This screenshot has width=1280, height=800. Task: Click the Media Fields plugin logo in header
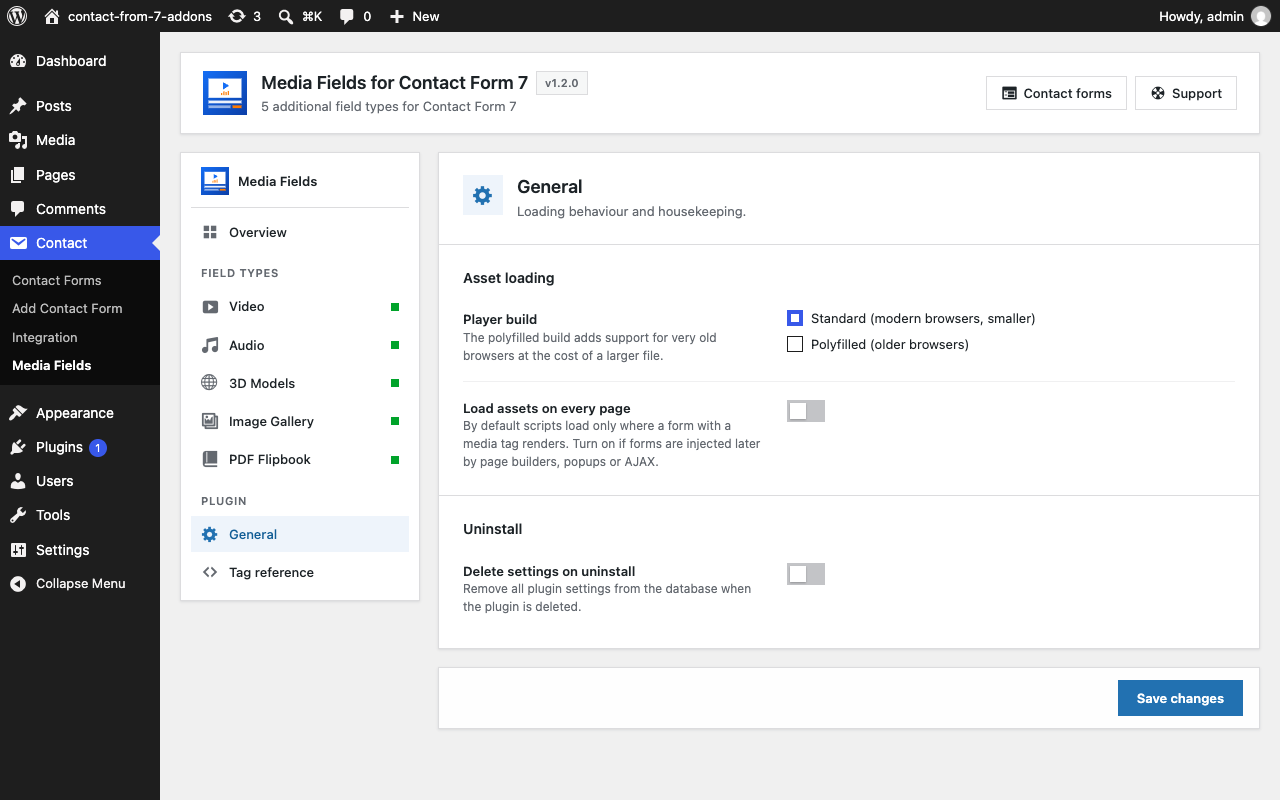pos(225,93)
